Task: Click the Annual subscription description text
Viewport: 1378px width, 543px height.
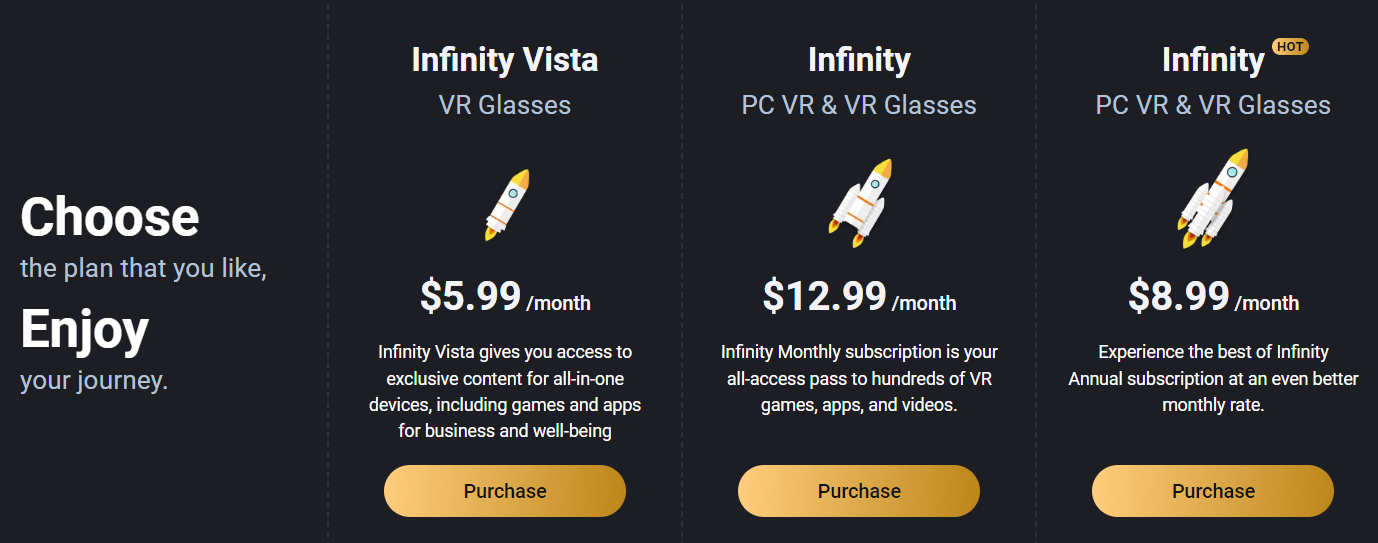Action: 1213,378
